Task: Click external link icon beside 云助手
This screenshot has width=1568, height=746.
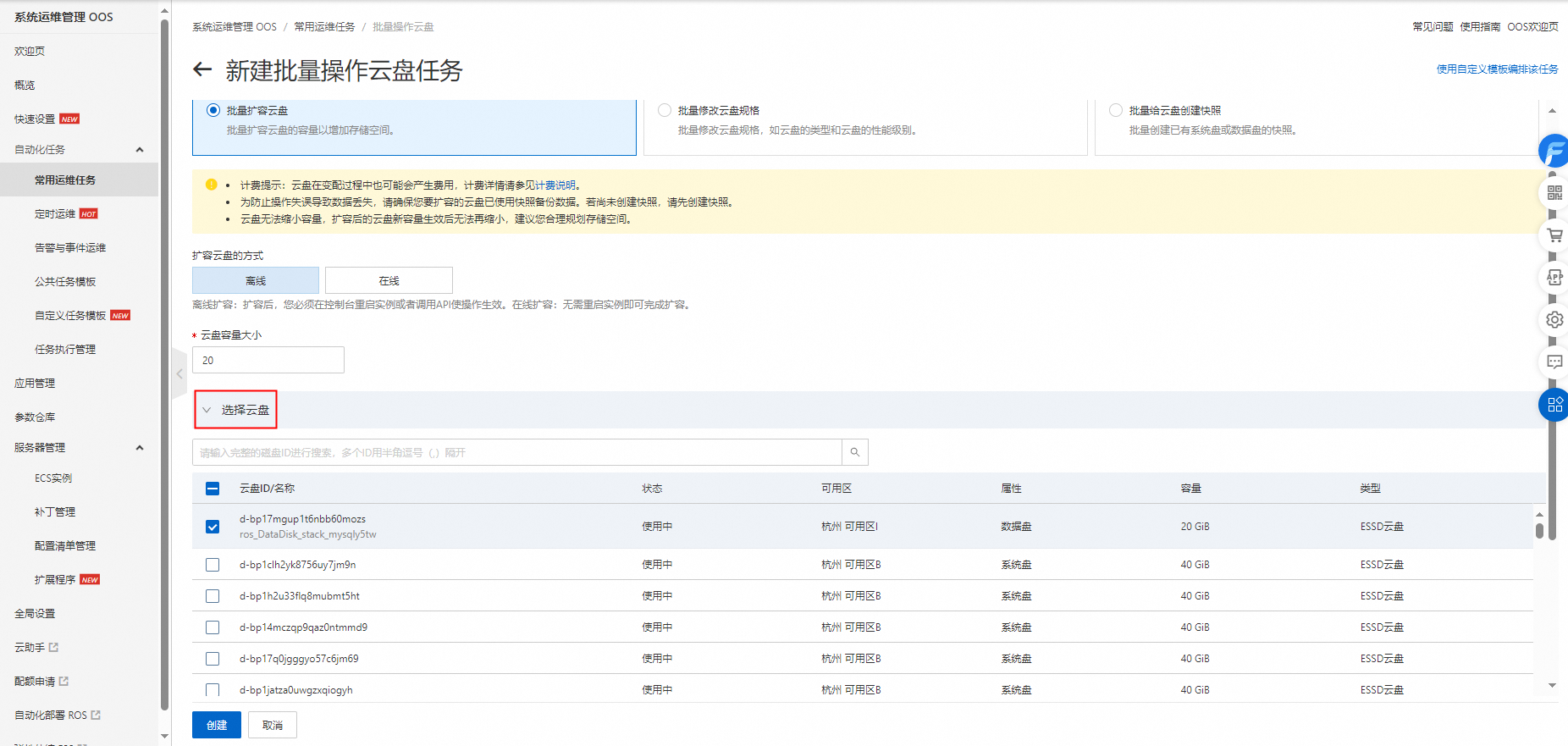Action: (54, 647)
